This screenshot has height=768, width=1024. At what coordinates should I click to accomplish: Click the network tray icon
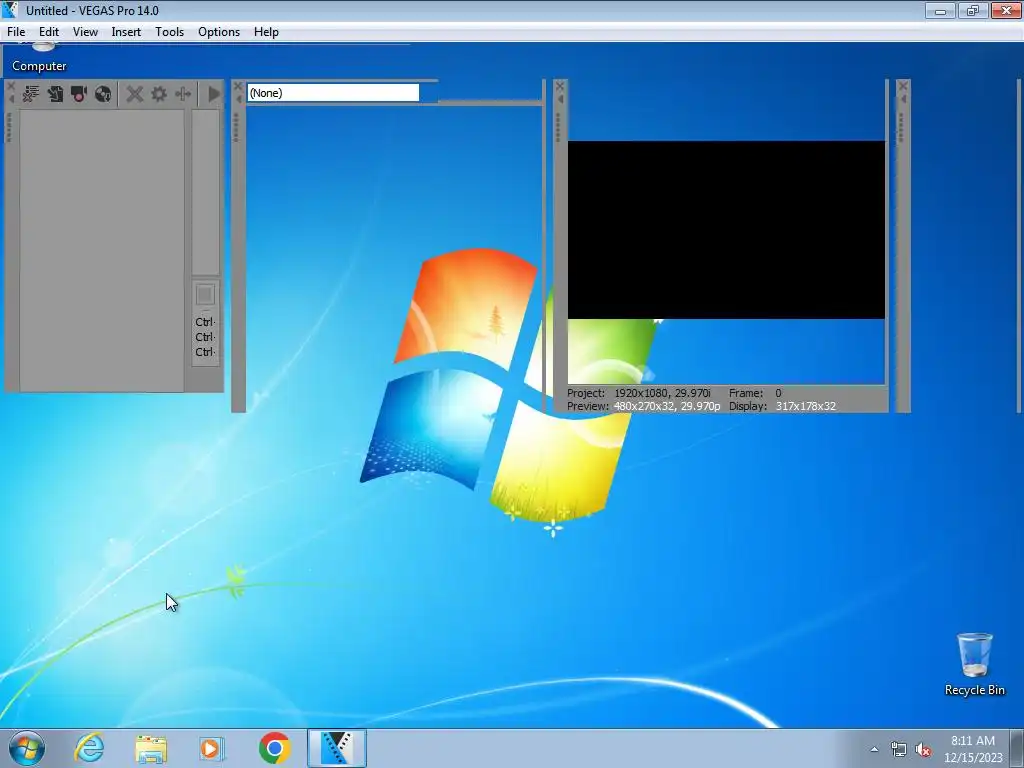coord(899,749)
